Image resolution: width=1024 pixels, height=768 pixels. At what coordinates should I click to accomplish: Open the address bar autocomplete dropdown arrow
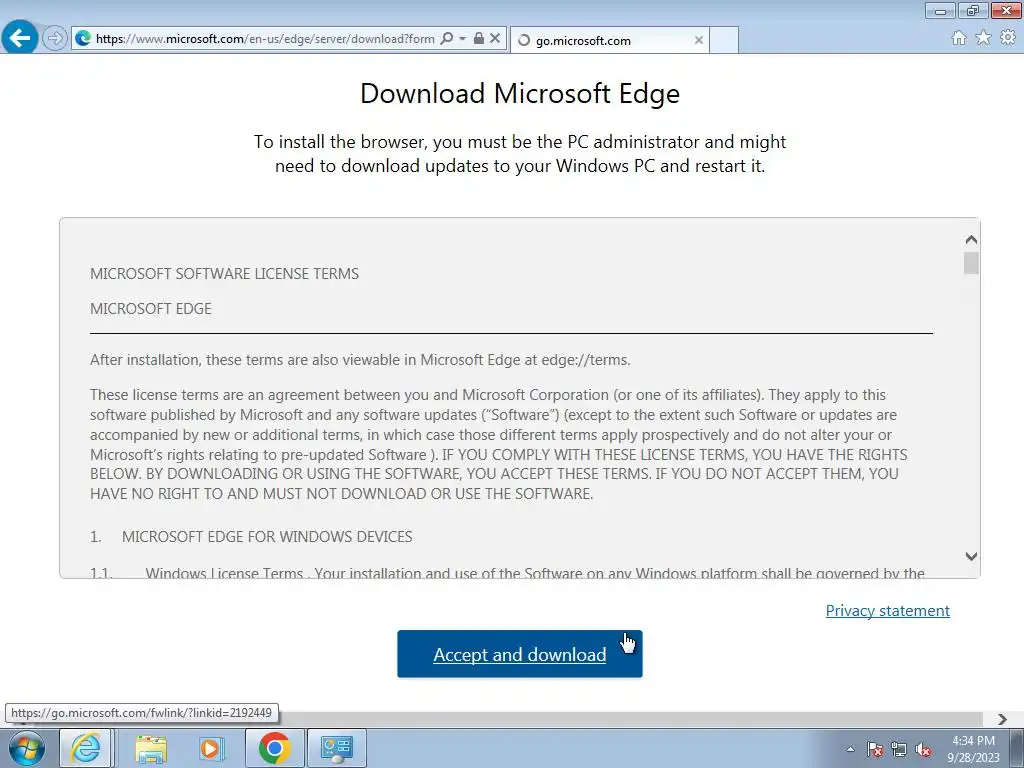click(x=462, y=39)
